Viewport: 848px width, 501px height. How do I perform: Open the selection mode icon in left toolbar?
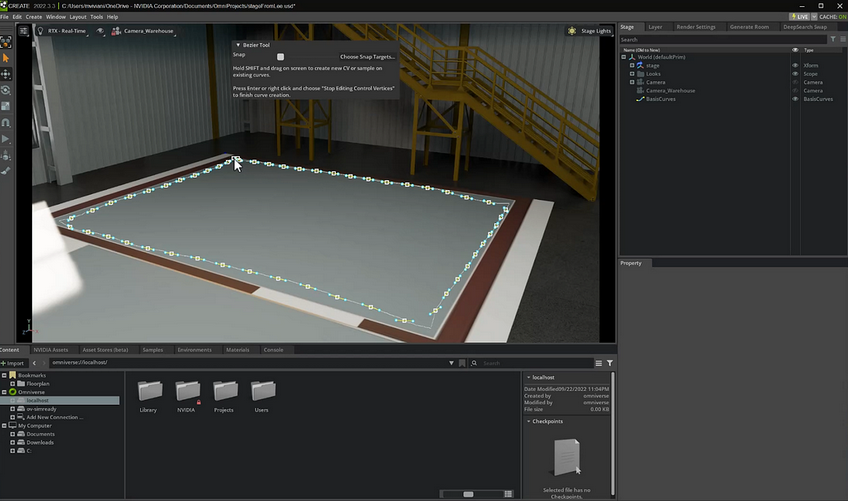pyautogui.click(x=6, y=42)
